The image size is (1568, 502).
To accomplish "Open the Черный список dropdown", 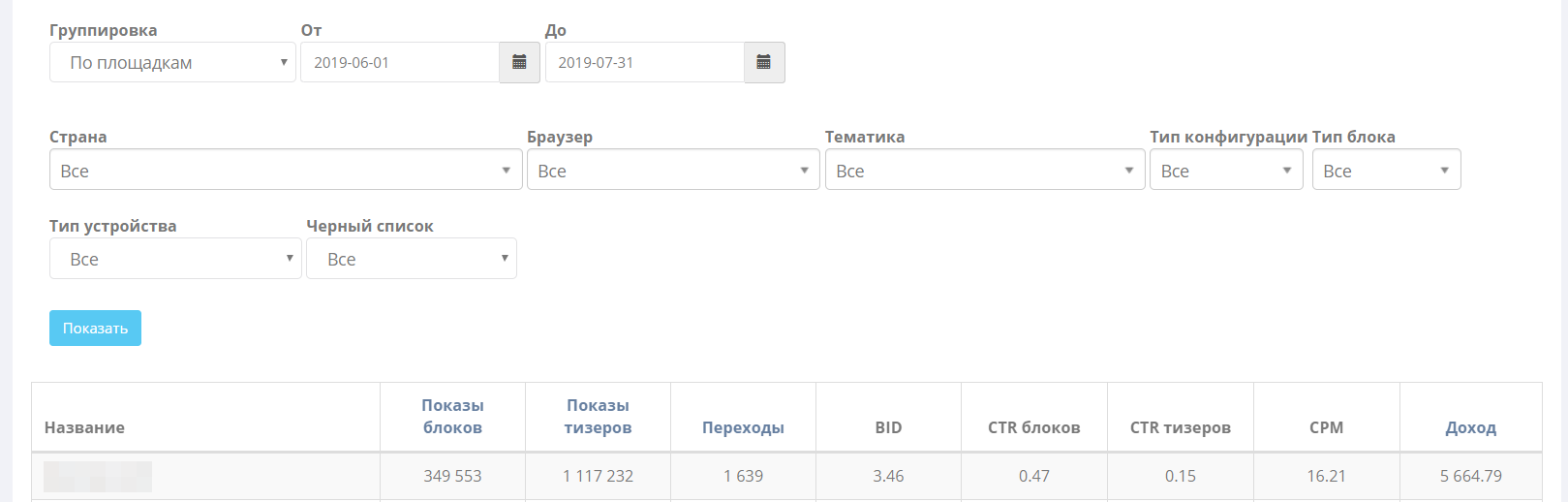I will (x=412, y=259).
